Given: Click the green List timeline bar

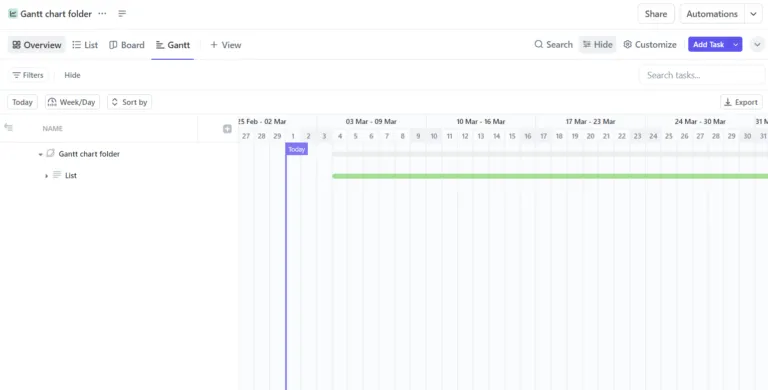Looking at the screenshot, I should click(550, 176).
